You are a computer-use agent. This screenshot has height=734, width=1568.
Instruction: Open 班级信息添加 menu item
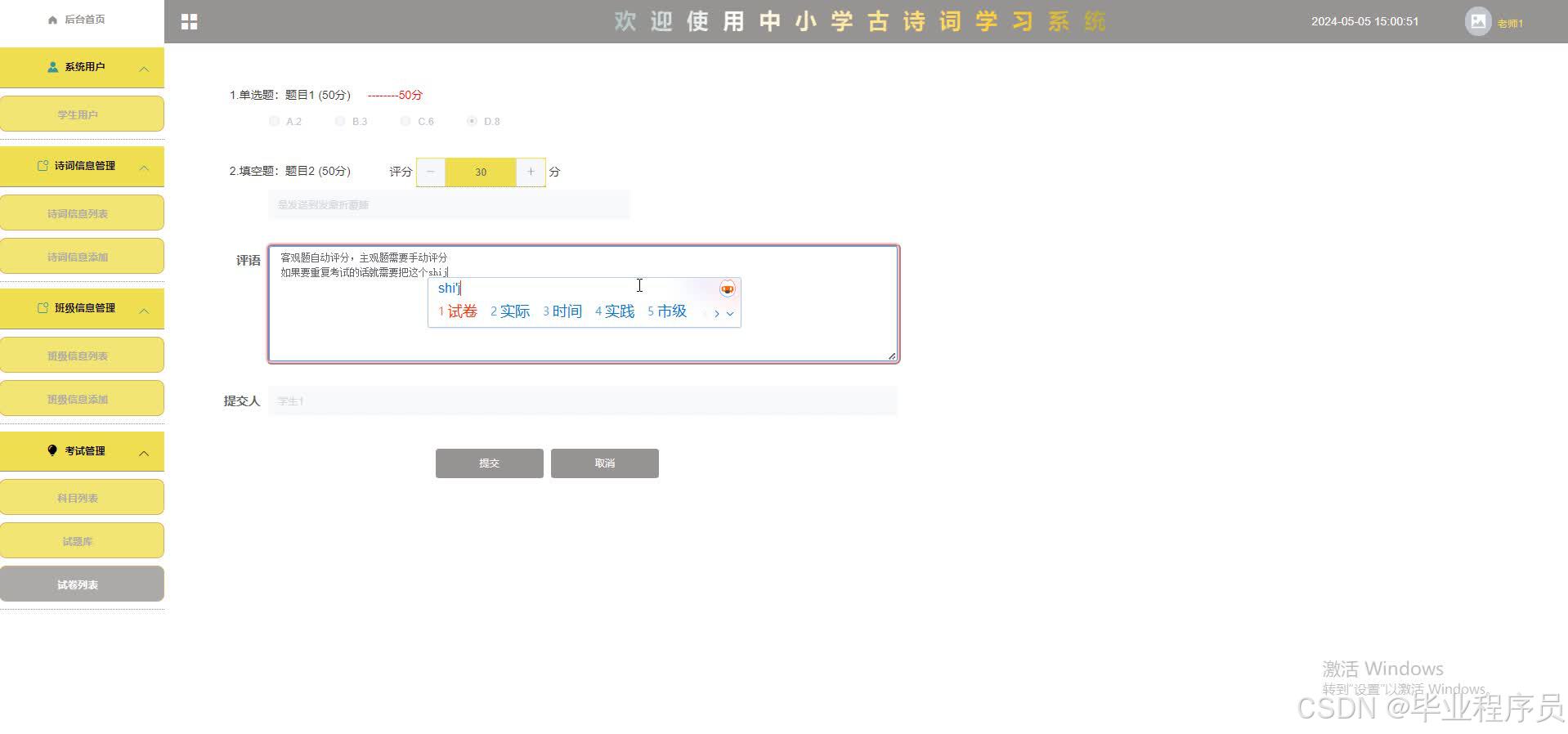coord(82,398)
